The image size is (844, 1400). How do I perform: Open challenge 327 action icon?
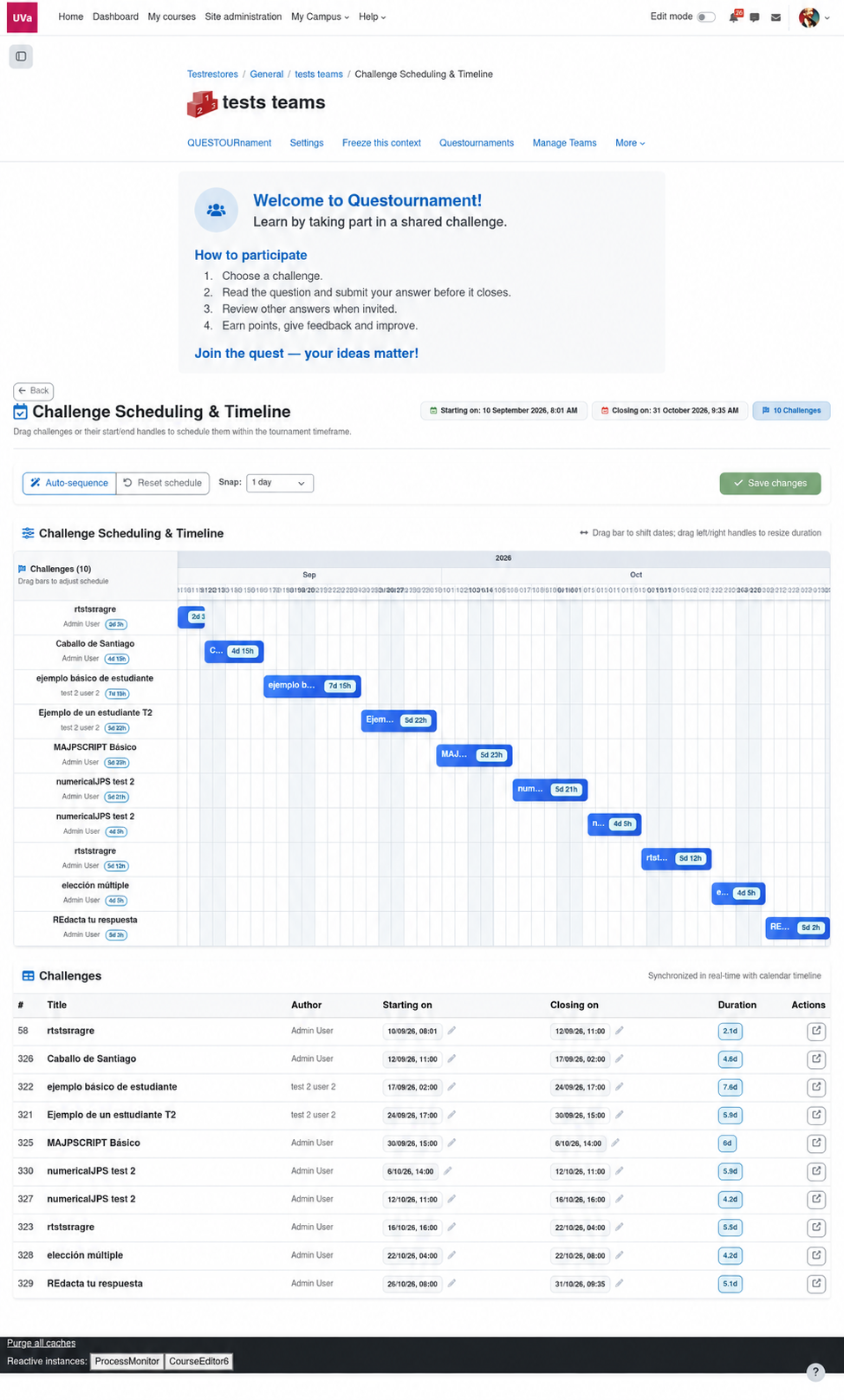click(816, 1199)
